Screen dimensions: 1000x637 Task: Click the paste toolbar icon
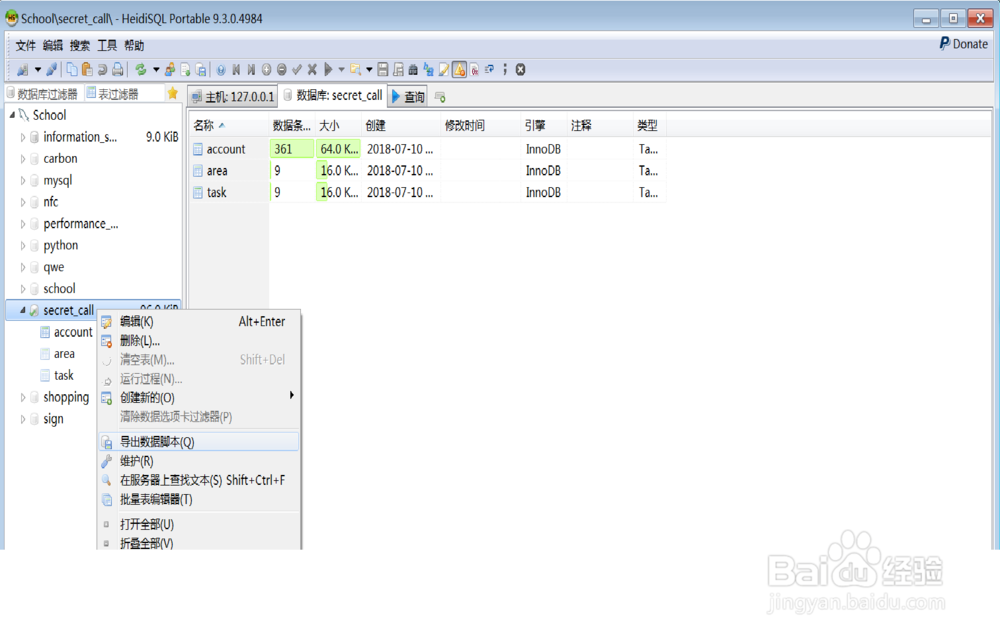[88, 69]
